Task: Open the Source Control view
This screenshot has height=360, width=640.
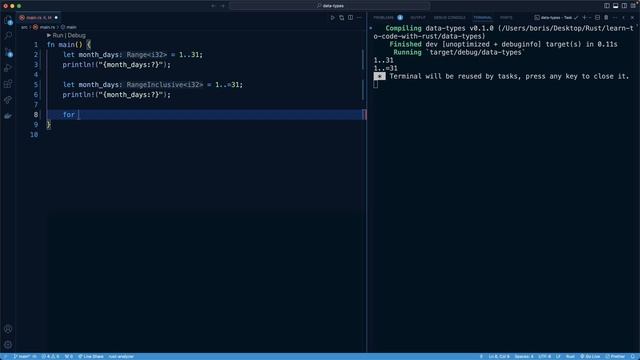Action: 8,52
